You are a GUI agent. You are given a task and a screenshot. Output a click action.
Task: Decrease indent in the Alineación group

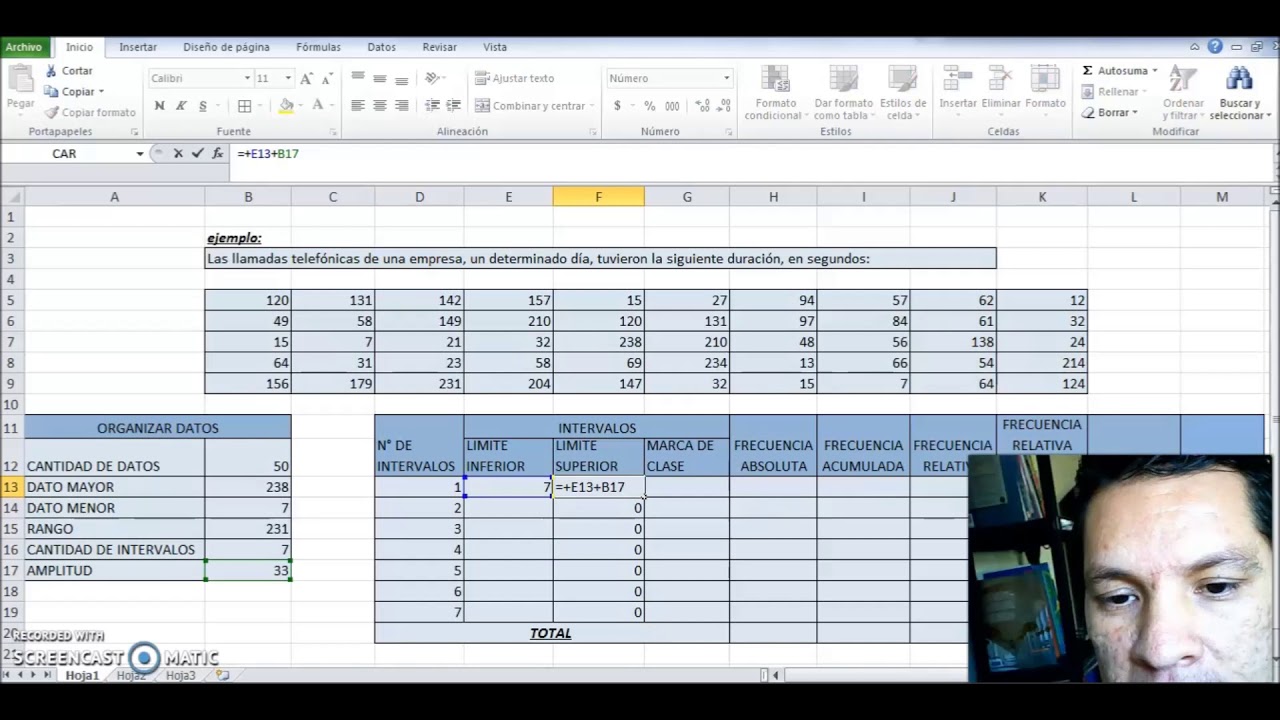coord(432,106)
